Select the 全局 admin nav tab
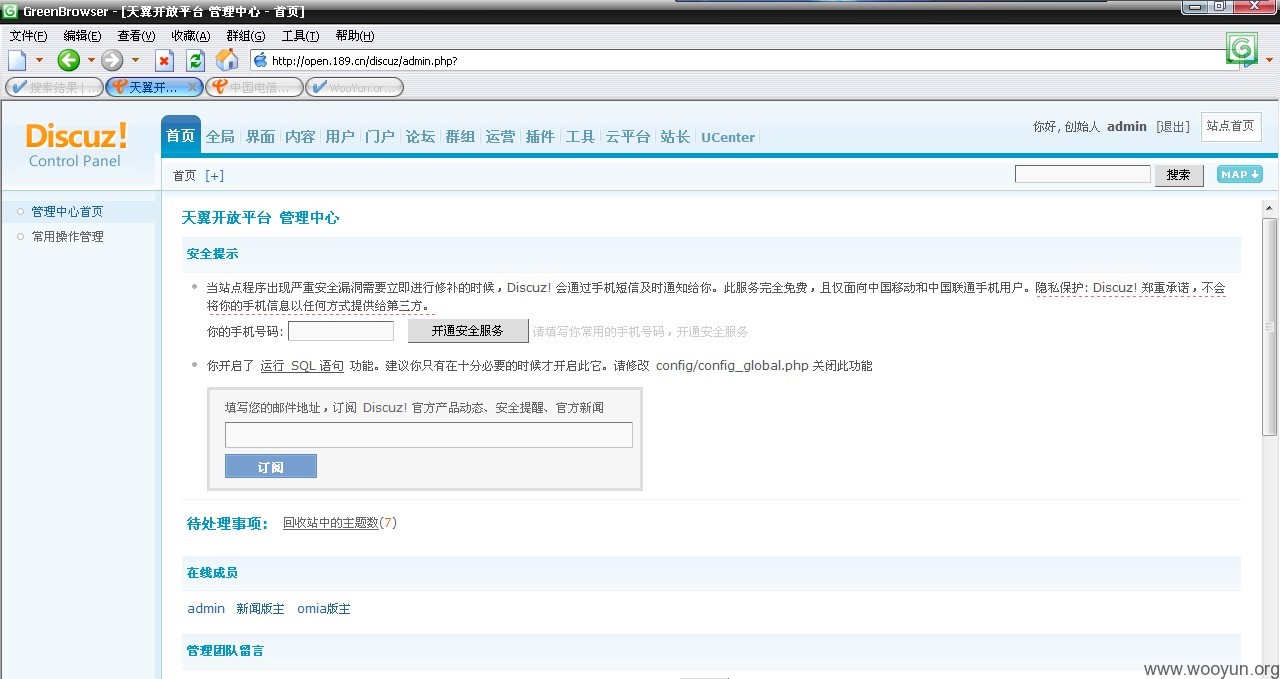The height and width of the screenshot is (679, 1280). 220,137
